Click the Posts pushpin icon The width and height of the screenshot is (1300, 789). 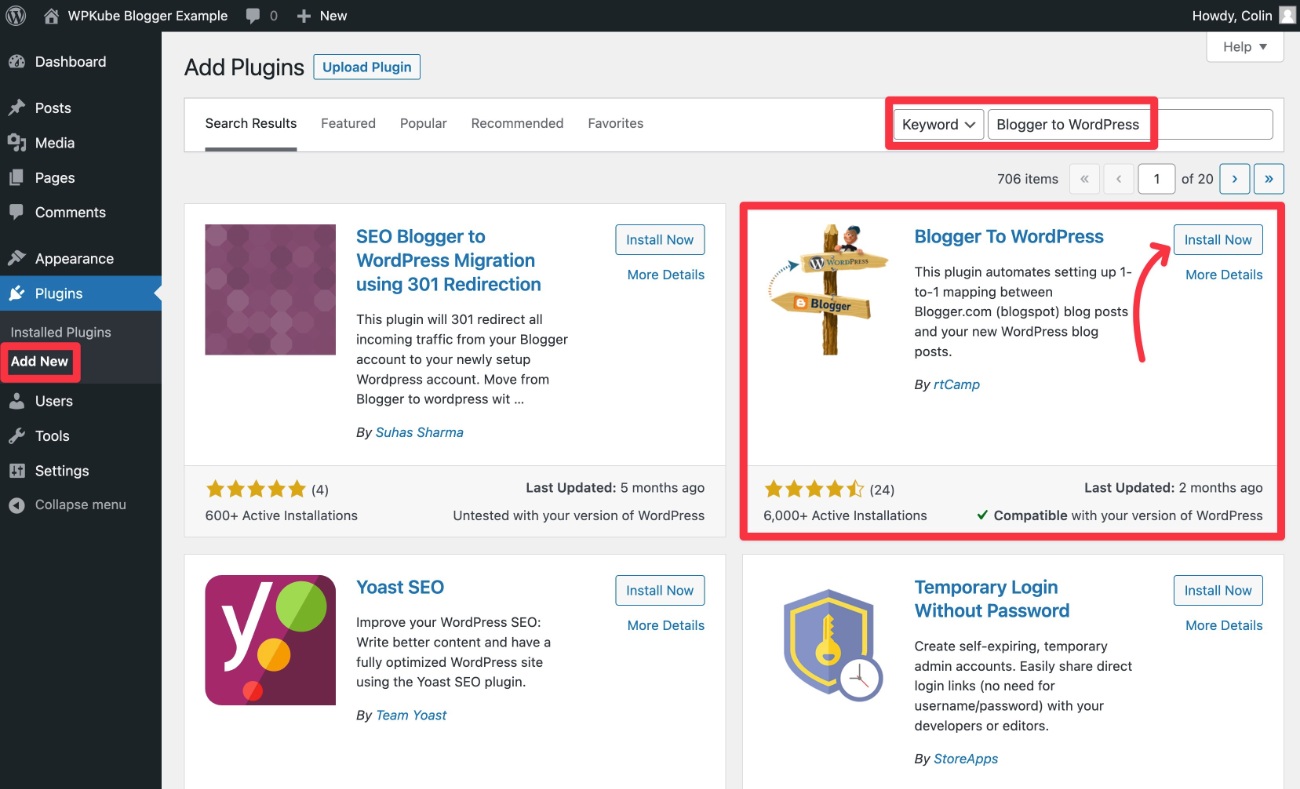(x=16, y=108)
